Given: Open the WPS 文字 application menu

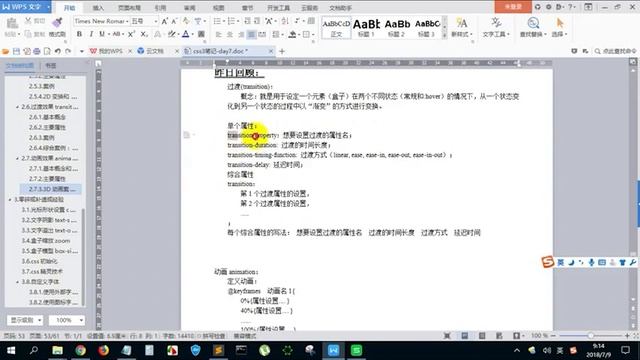Looking at the screenshot, I should click(25, 7).
